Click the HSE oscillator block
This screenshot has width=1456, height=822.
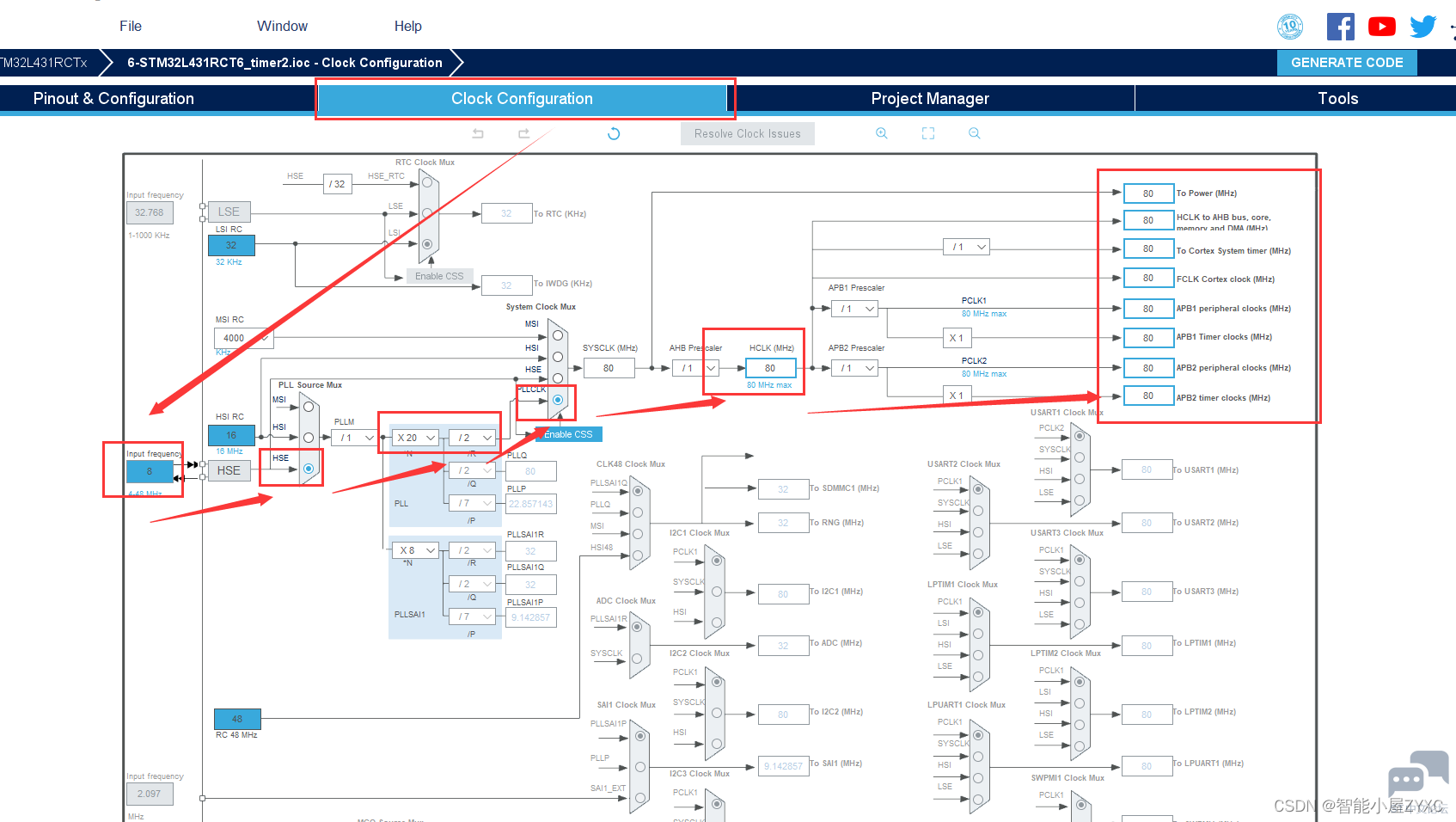pyautogui.click(x=229, y=470)
